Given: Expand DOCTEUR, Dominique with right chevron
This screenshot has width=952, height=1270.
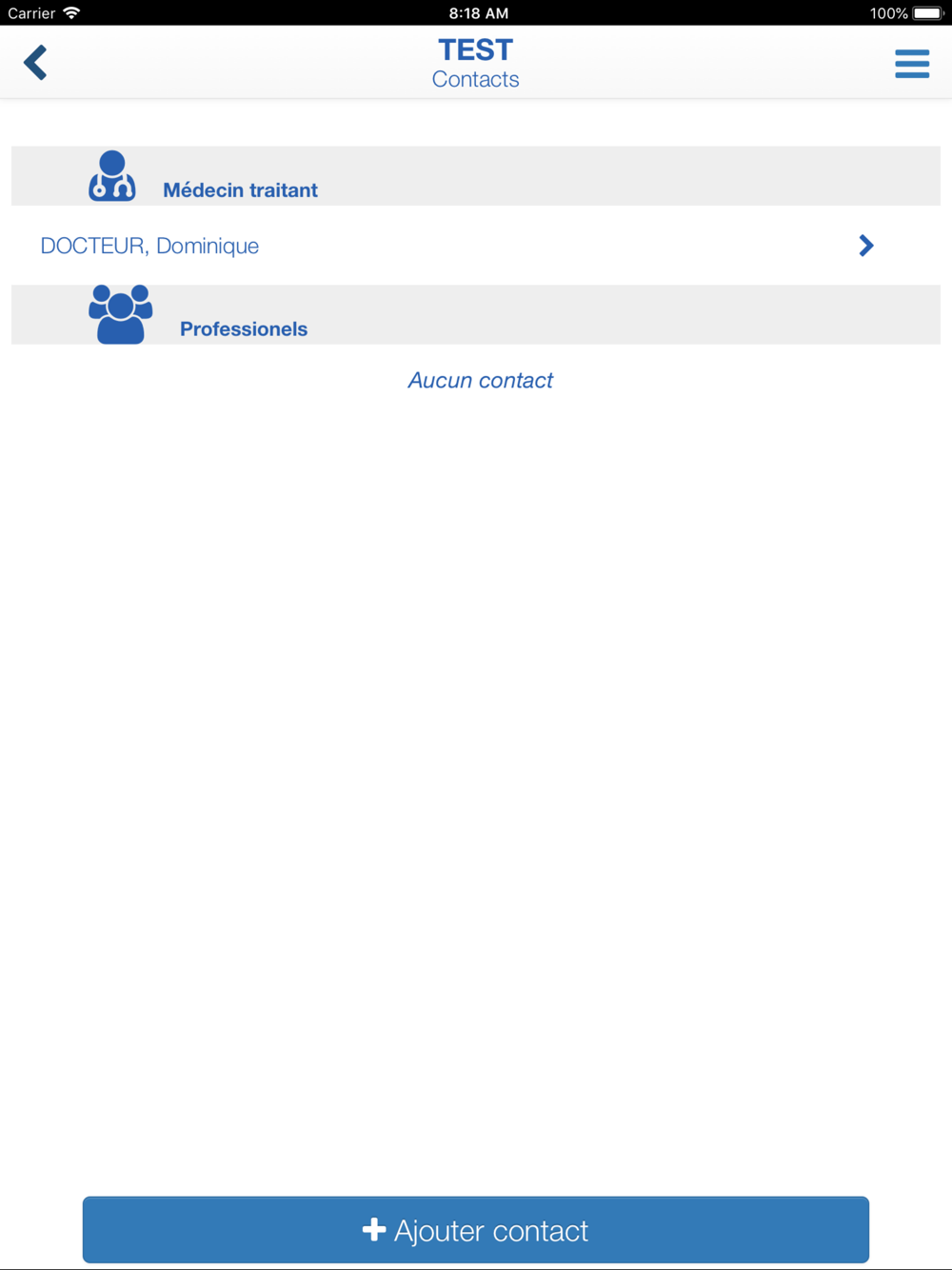Looking at the screenshot, I should click(865, 246).
